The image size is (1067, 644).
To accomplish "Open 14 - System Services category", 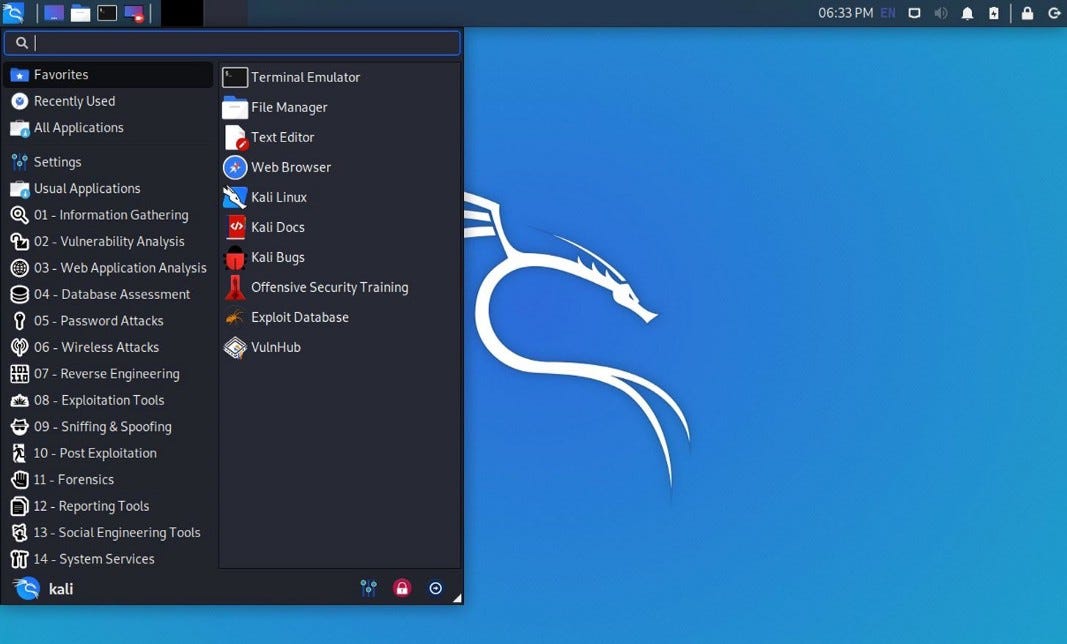I will click(108, 560).
